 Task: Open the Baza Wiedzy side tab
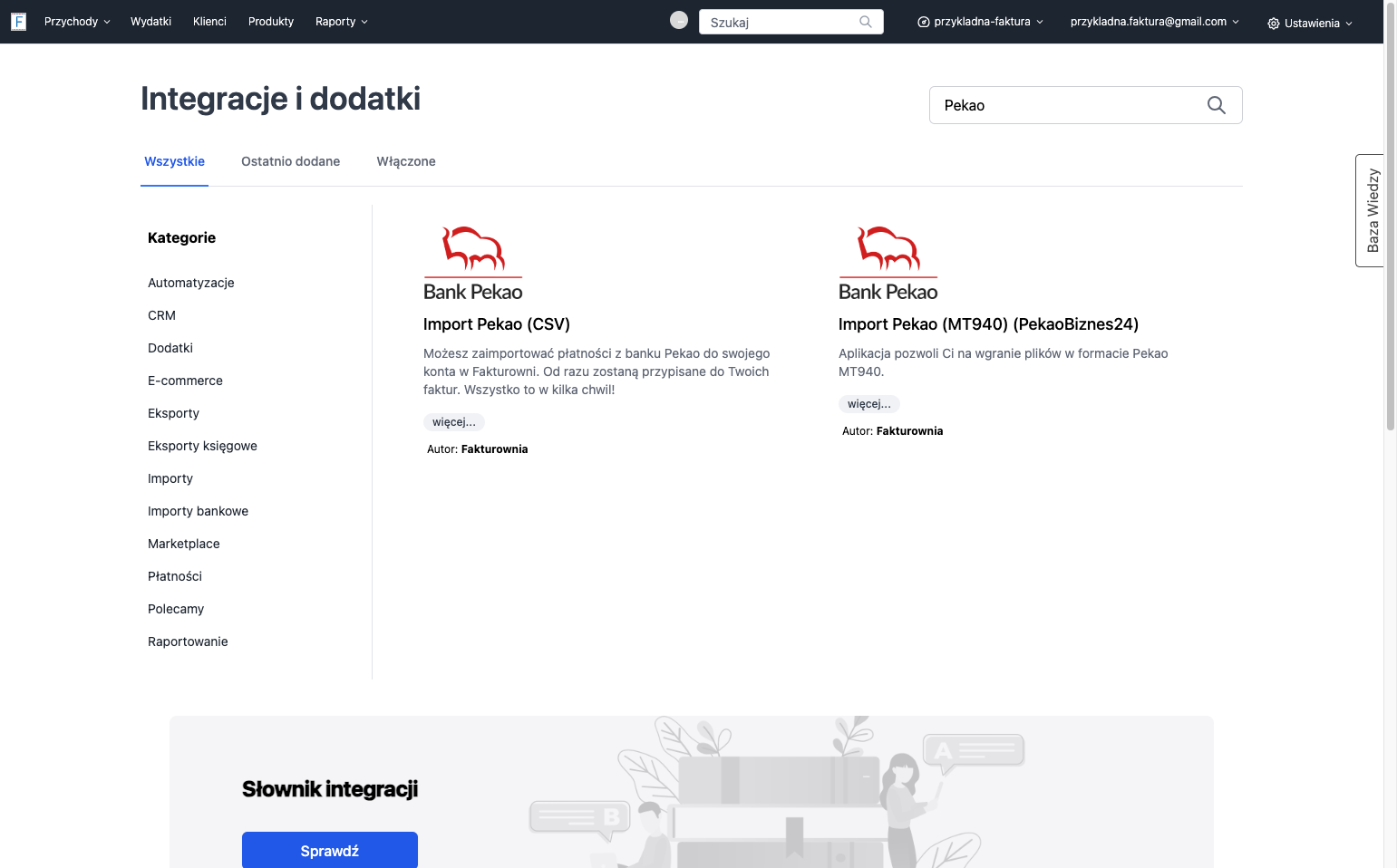tap(1371, 210)
